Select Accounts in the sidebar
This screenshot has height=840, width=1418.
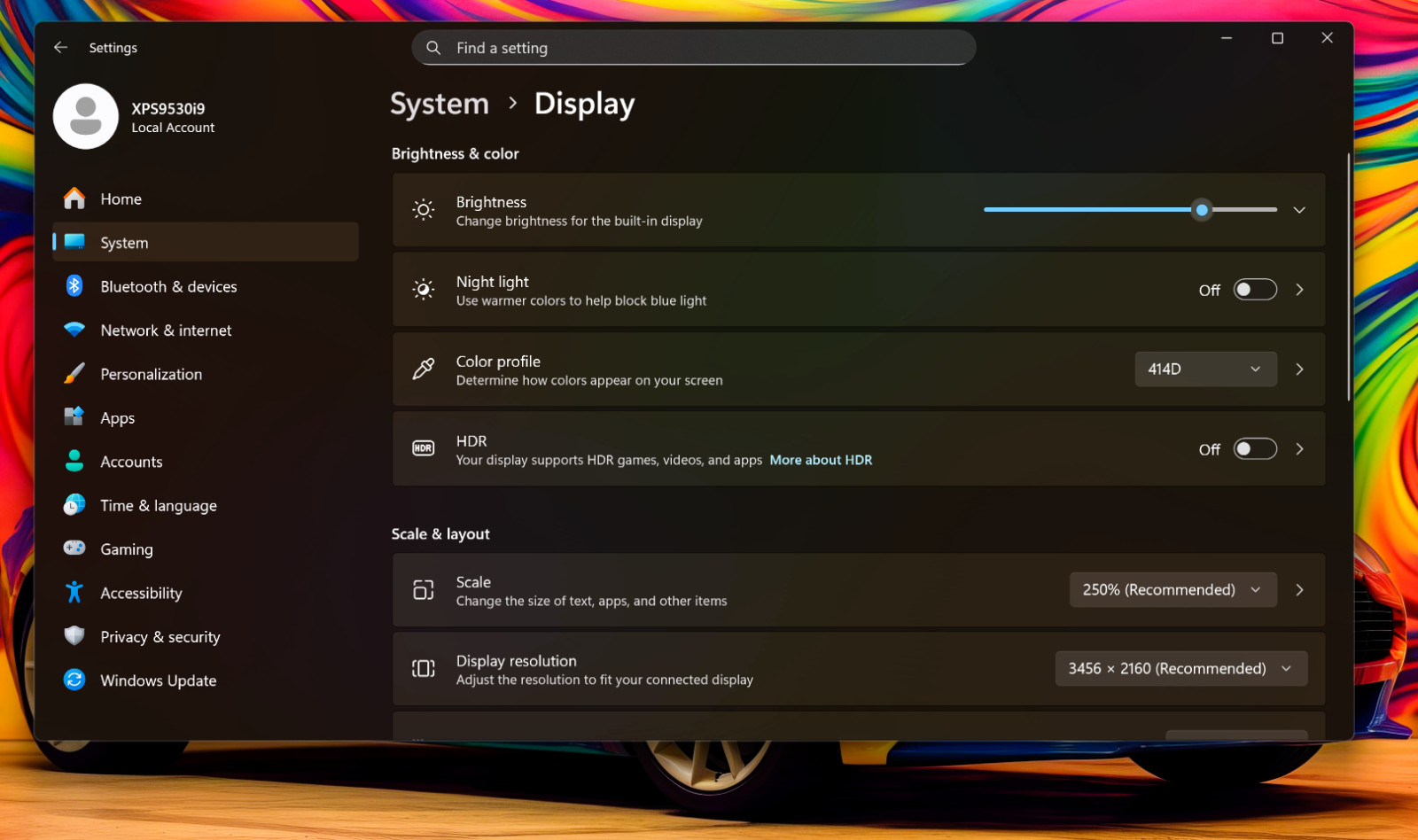(206, 462)
